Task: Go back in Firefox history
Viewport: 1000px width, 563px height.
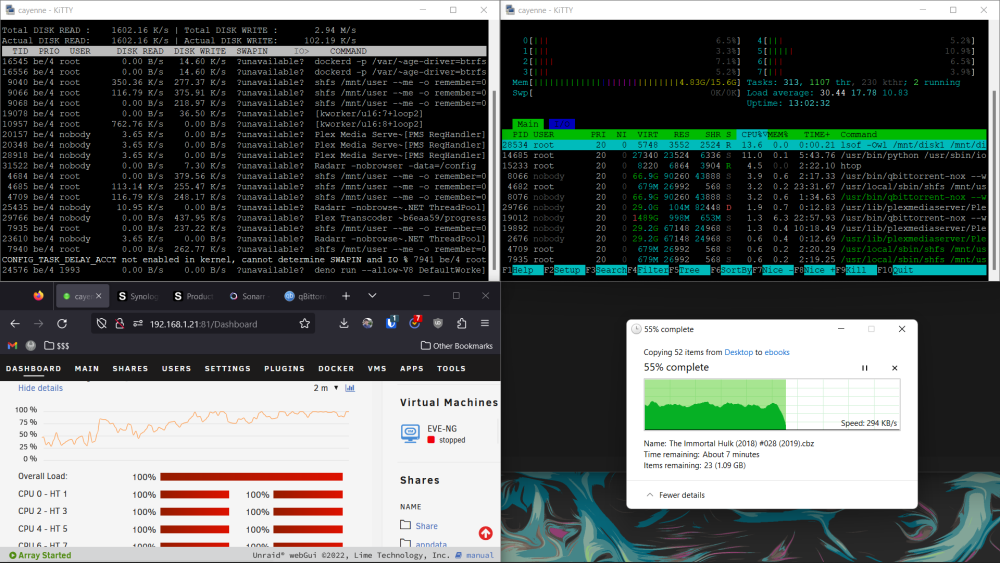Action: coord(15,324)
